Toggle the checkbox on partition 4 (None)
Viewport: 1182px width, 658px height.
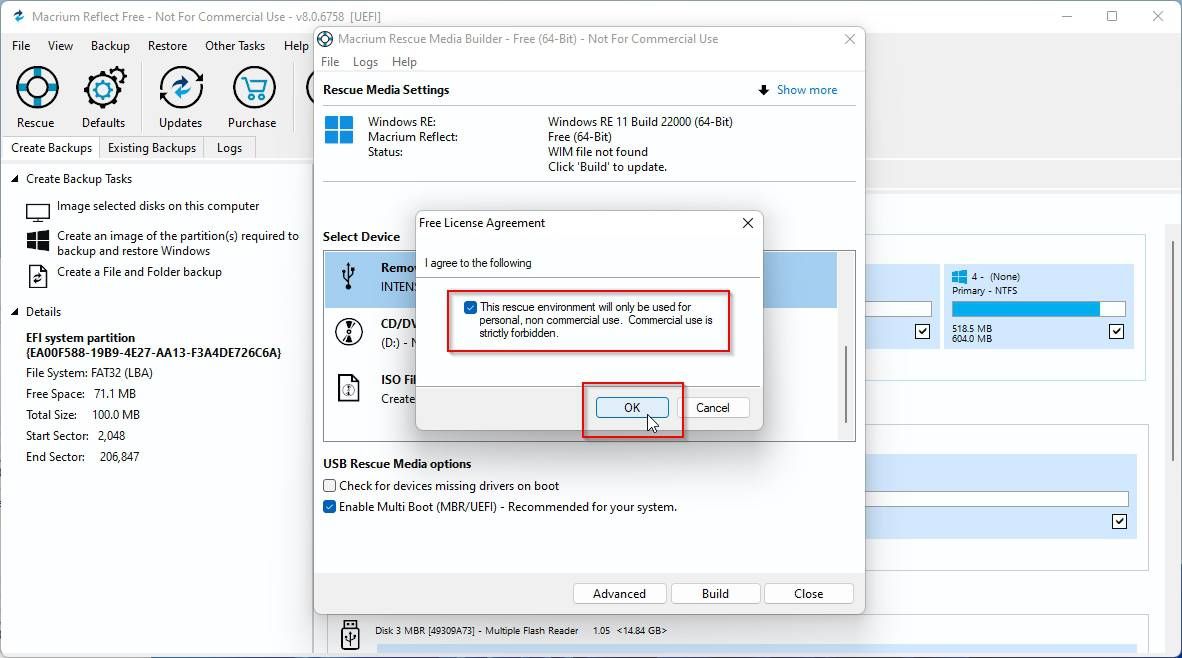(1116, 331)
